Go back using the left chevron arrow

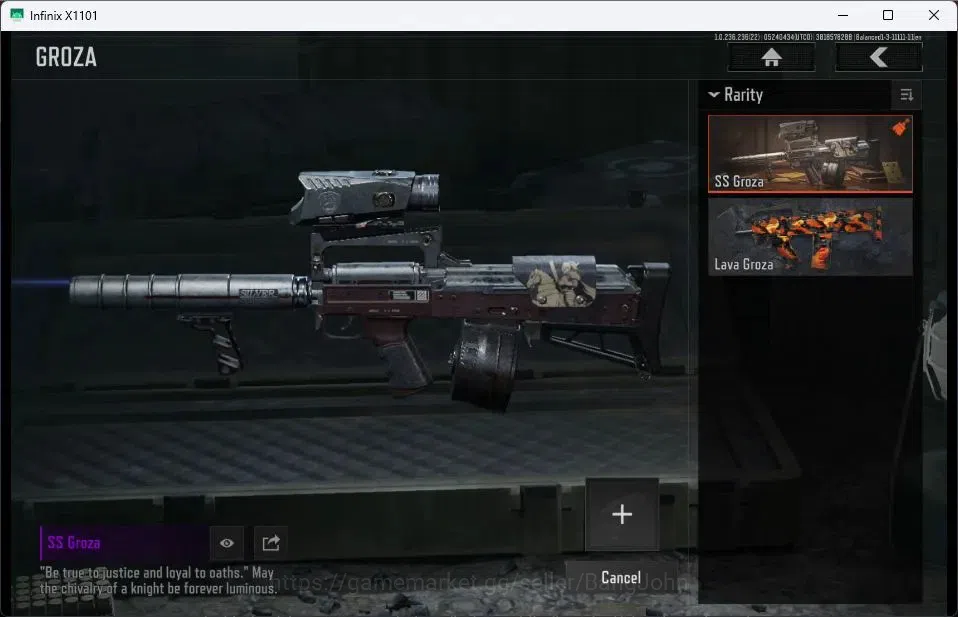pos(879,57)
